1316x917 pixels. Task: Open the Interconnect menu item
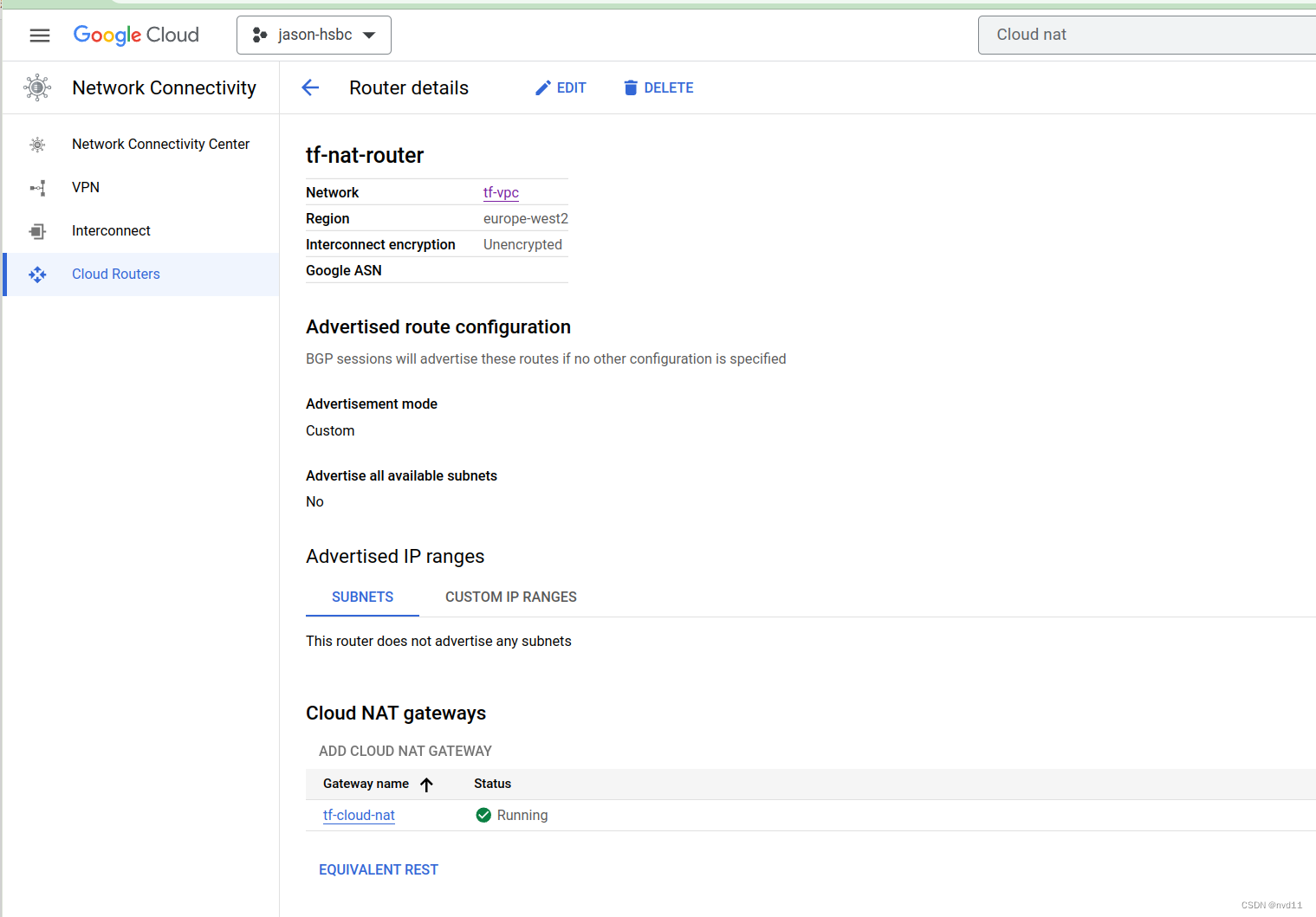click(x=111, y=230)
